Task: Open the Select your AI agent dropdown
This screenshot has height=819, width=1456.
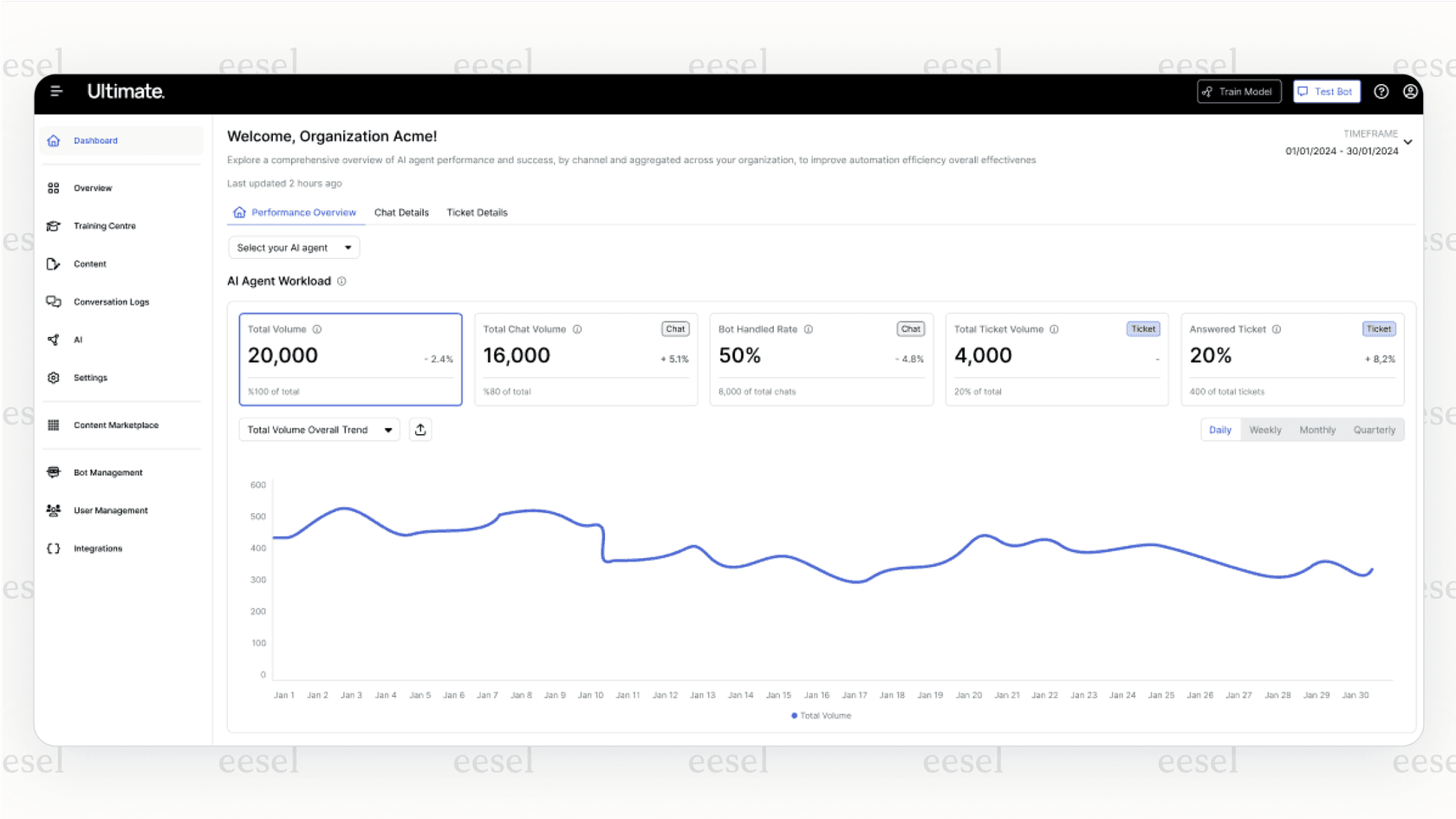Action: 293,247
